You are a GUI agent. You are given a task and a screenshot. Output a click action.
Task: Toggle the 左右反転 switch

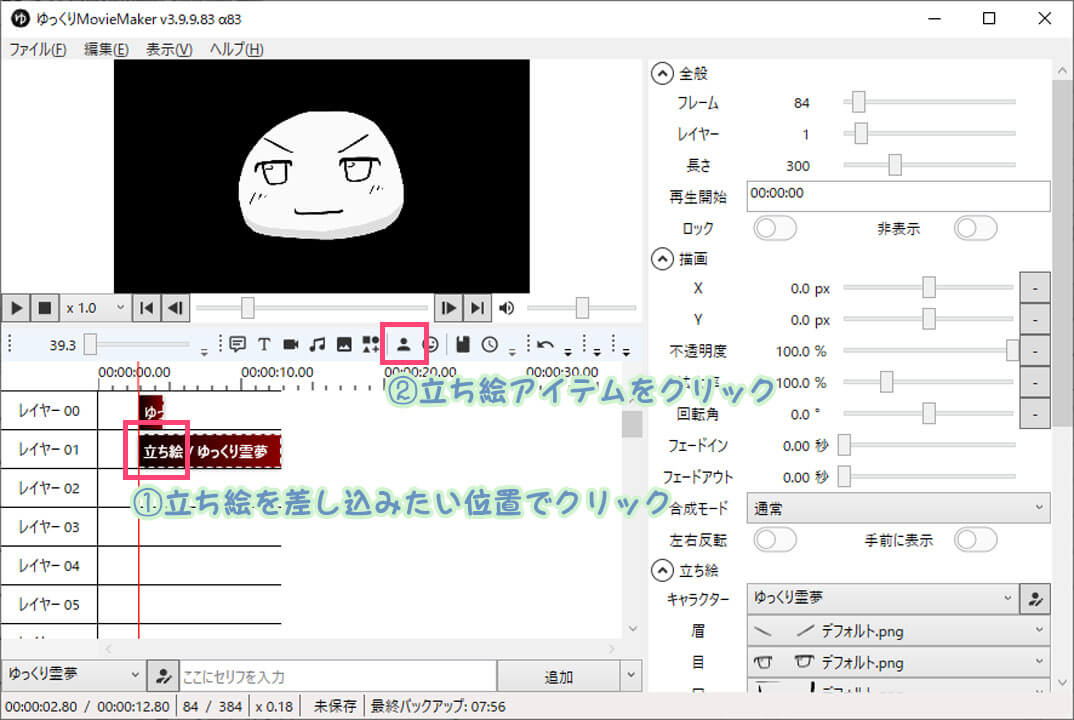(x=775, y=540)
